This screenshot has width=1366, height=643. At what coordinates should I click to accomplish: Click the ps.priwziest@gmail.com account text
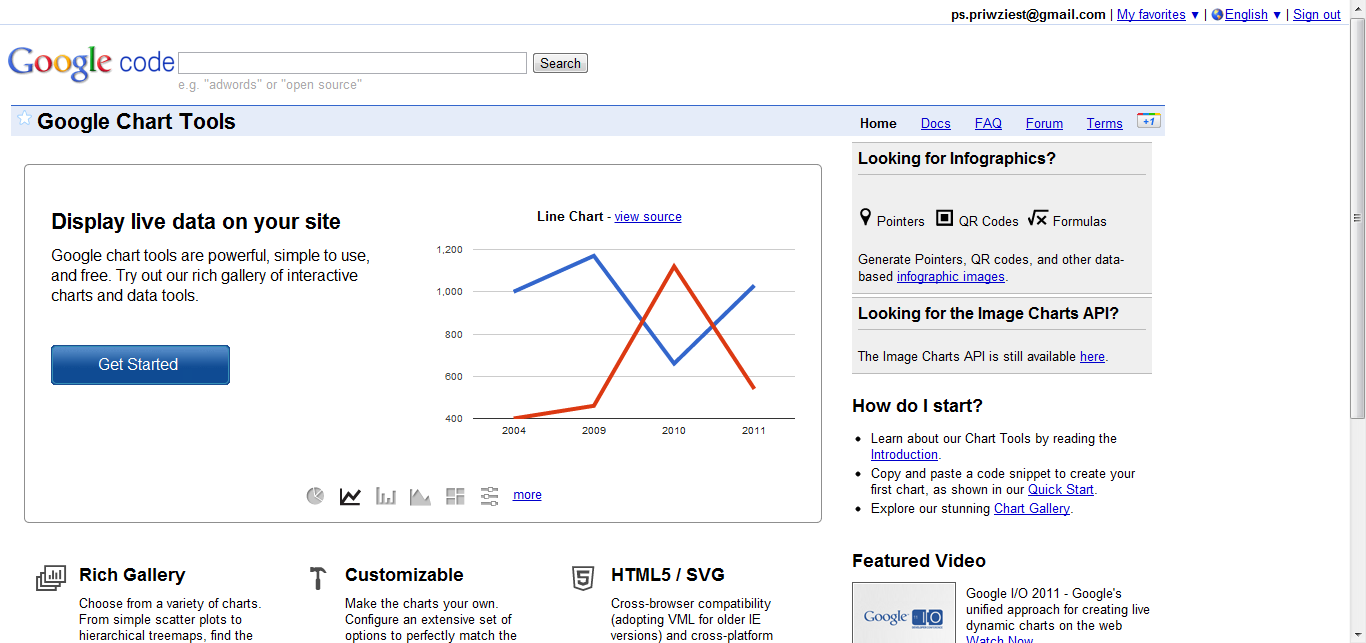coord(1028,15)
